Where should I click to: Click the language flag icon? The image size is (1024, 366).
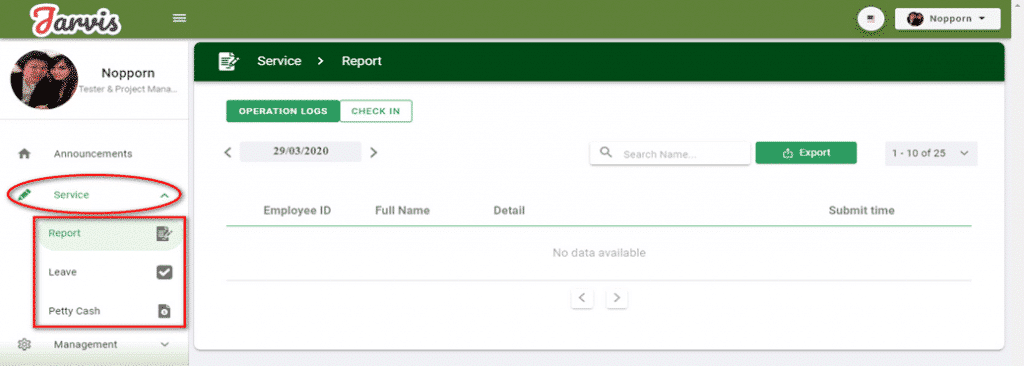[871, 19]
